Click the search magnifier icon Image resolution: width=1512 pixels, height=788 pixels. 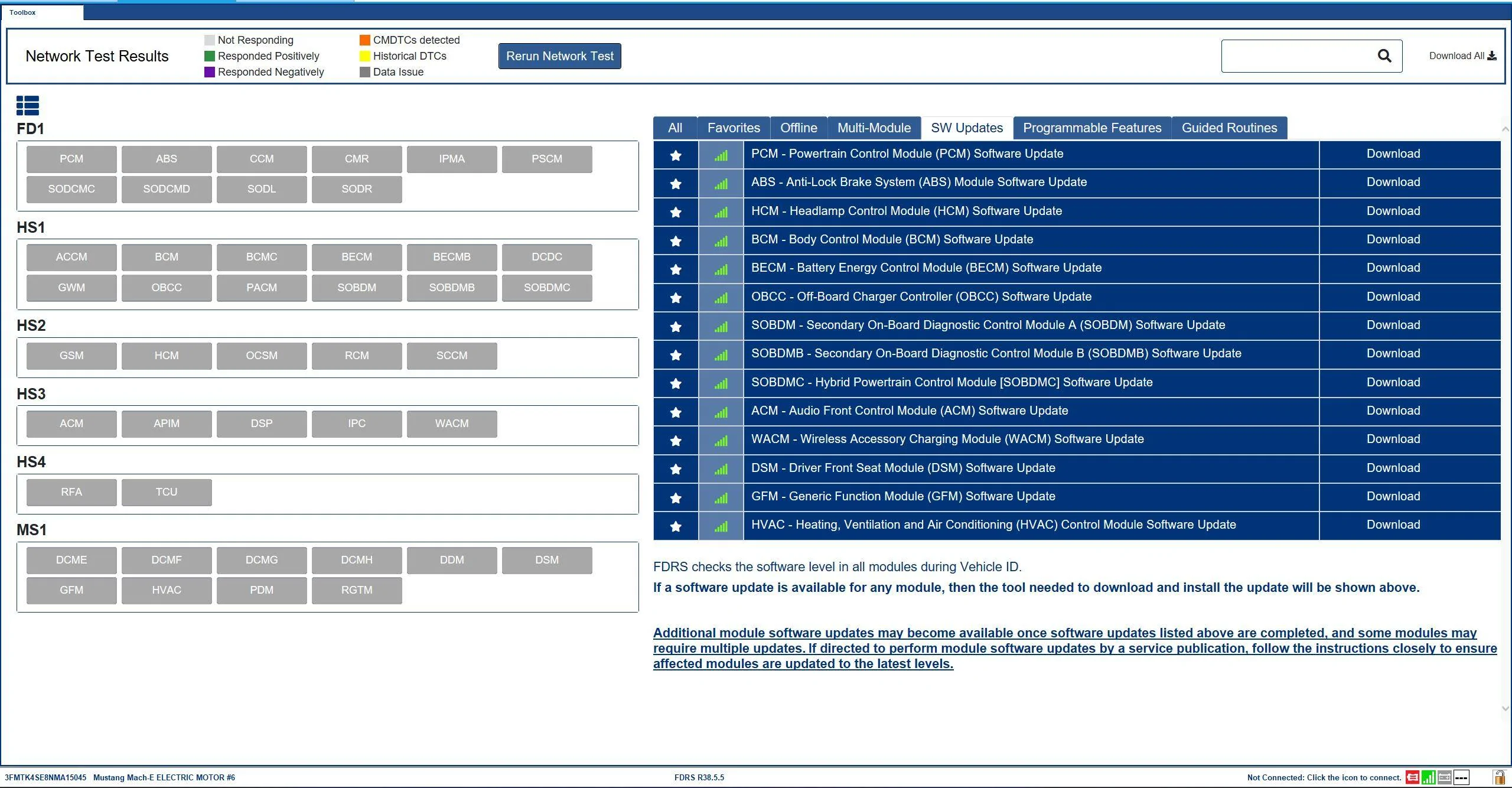point(1384,56)
